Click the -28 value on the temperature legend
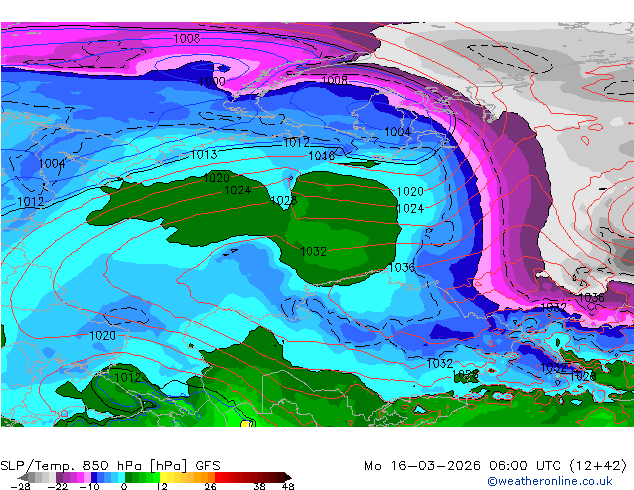The width and height of the screenshot is (634, 490). [20, 486]
